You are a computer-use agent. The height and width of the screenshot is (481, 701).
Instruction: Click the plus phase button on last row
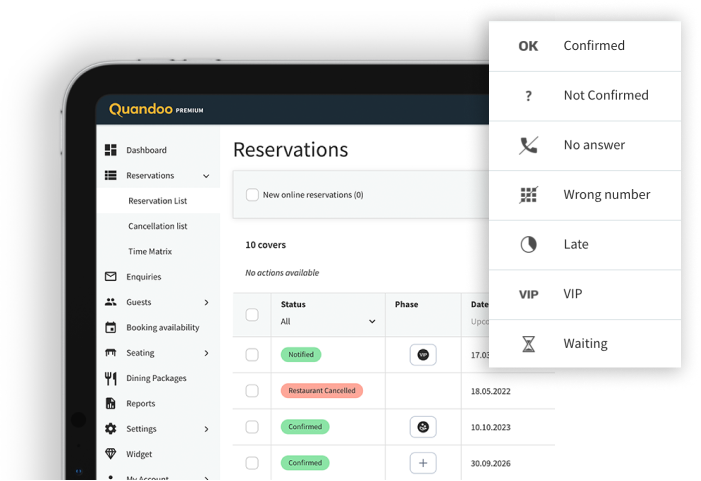423,463
